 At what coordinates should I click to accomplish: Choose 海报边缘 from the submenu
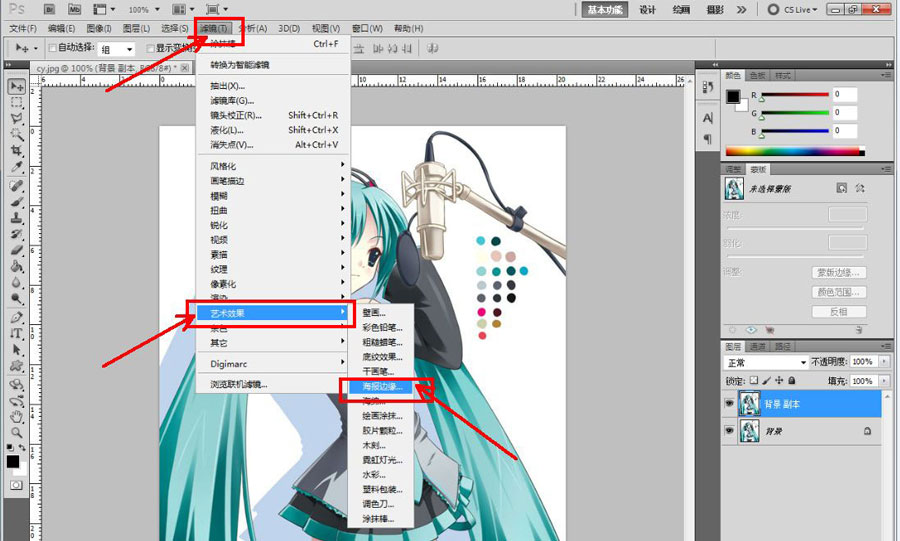[382, 387]
